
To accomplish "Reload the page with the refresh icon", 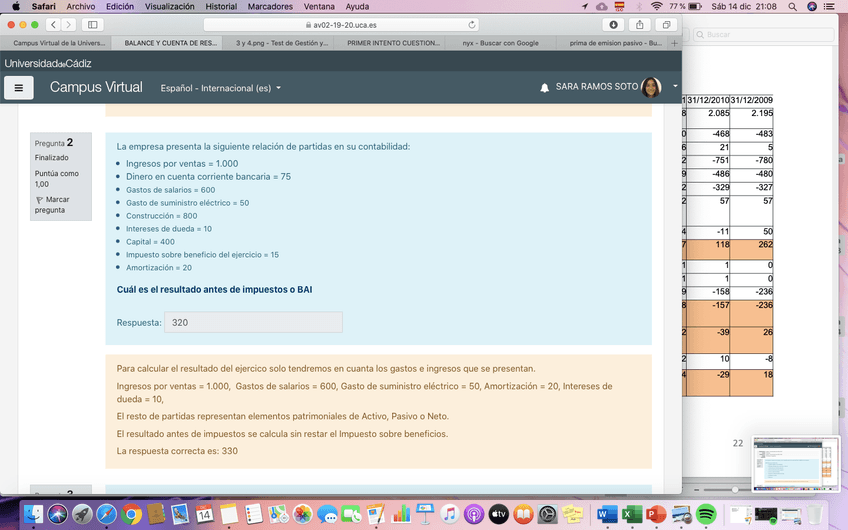I will click(472, 25).
